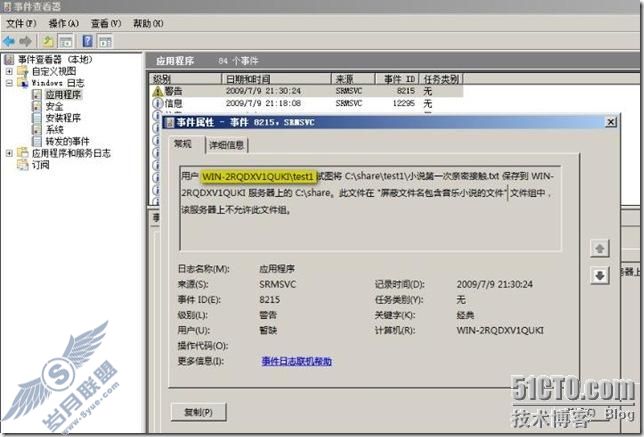Select 转发的事件 log in tree
644x437 pixels.
coord(67,142)
